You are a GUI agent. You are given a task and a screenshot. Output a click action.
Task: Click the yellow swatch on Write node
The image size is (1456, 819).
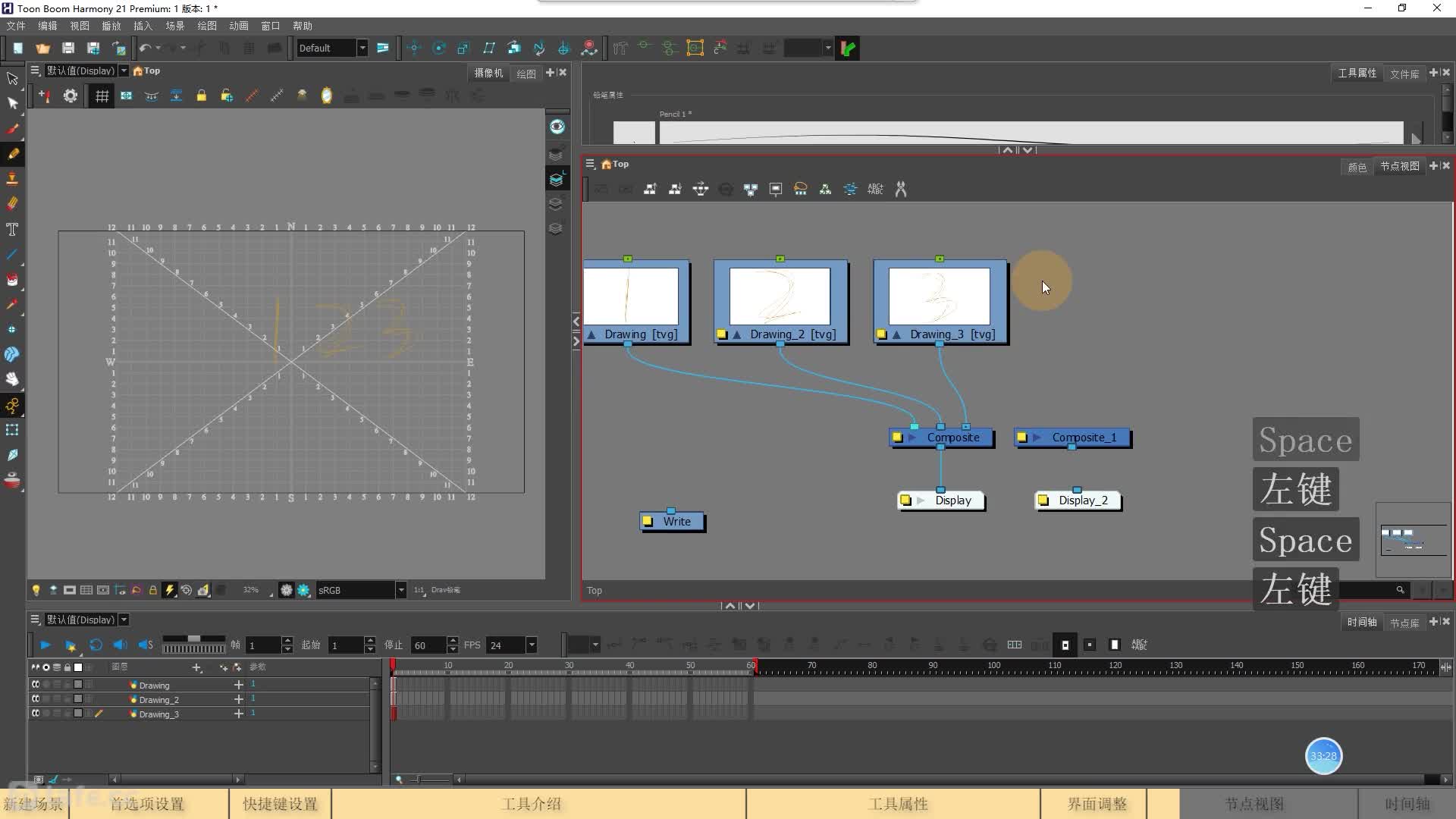(648, 522)
